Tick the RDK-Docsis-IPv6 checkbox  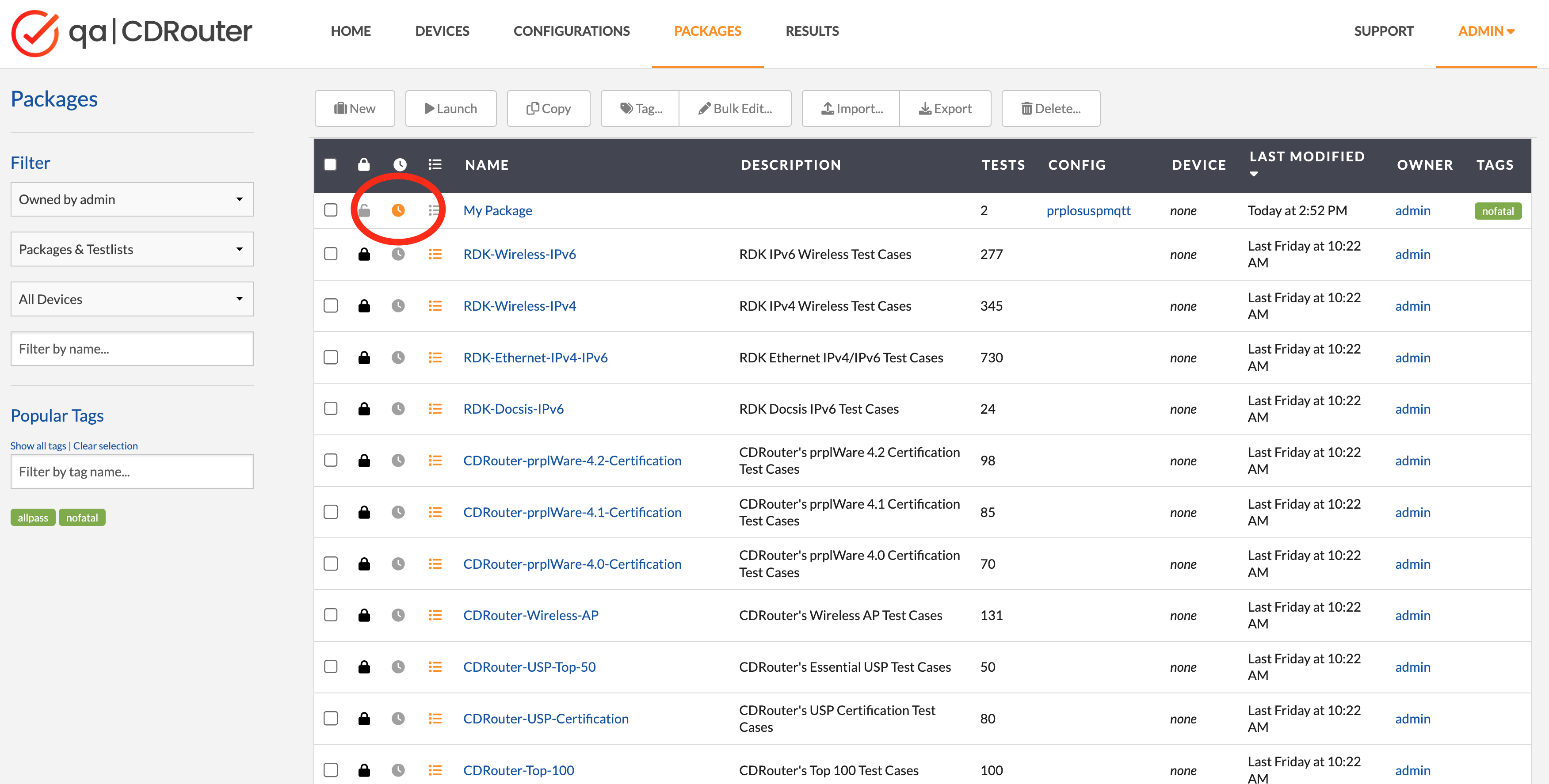[331, 408]
